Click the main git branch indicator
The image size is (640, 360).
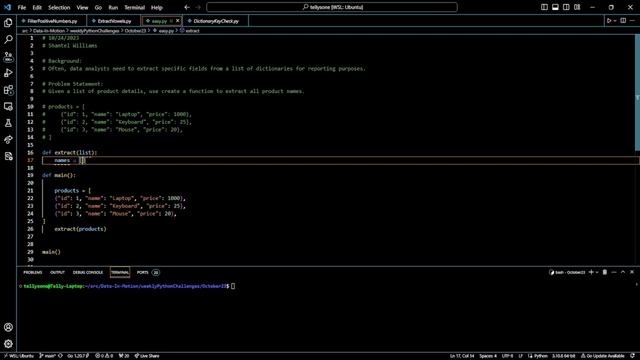[48, 356]
